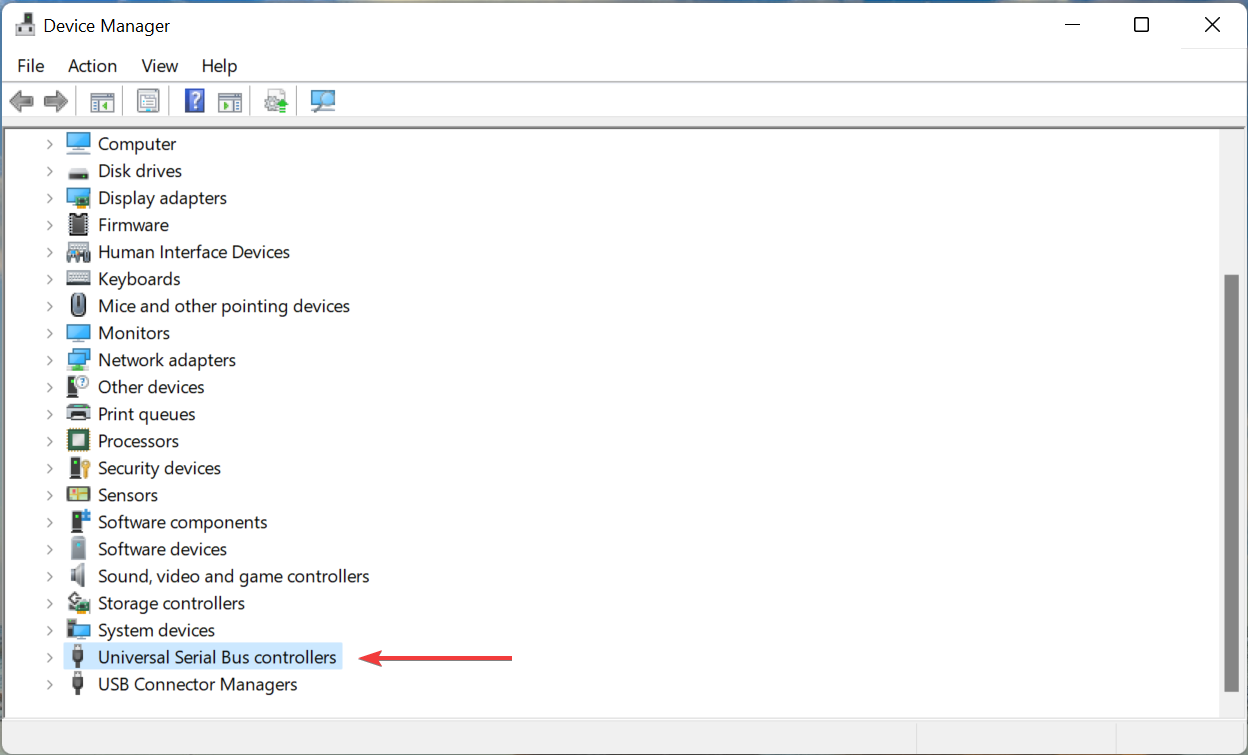Click the Keyboards icon
The height and width of the screenshot is (755, 1248).
(x=78, y=279)
